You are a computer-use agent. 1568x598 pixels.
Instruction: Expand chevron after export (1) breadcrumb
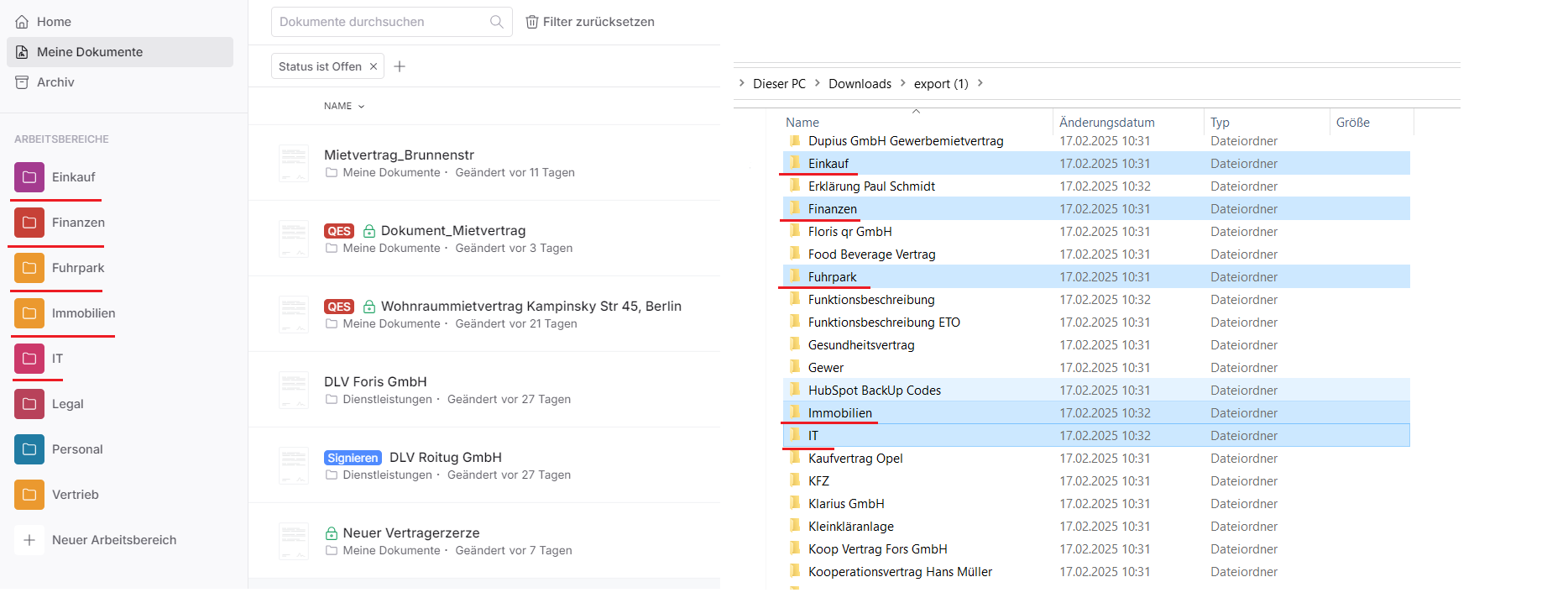point(980,83)
